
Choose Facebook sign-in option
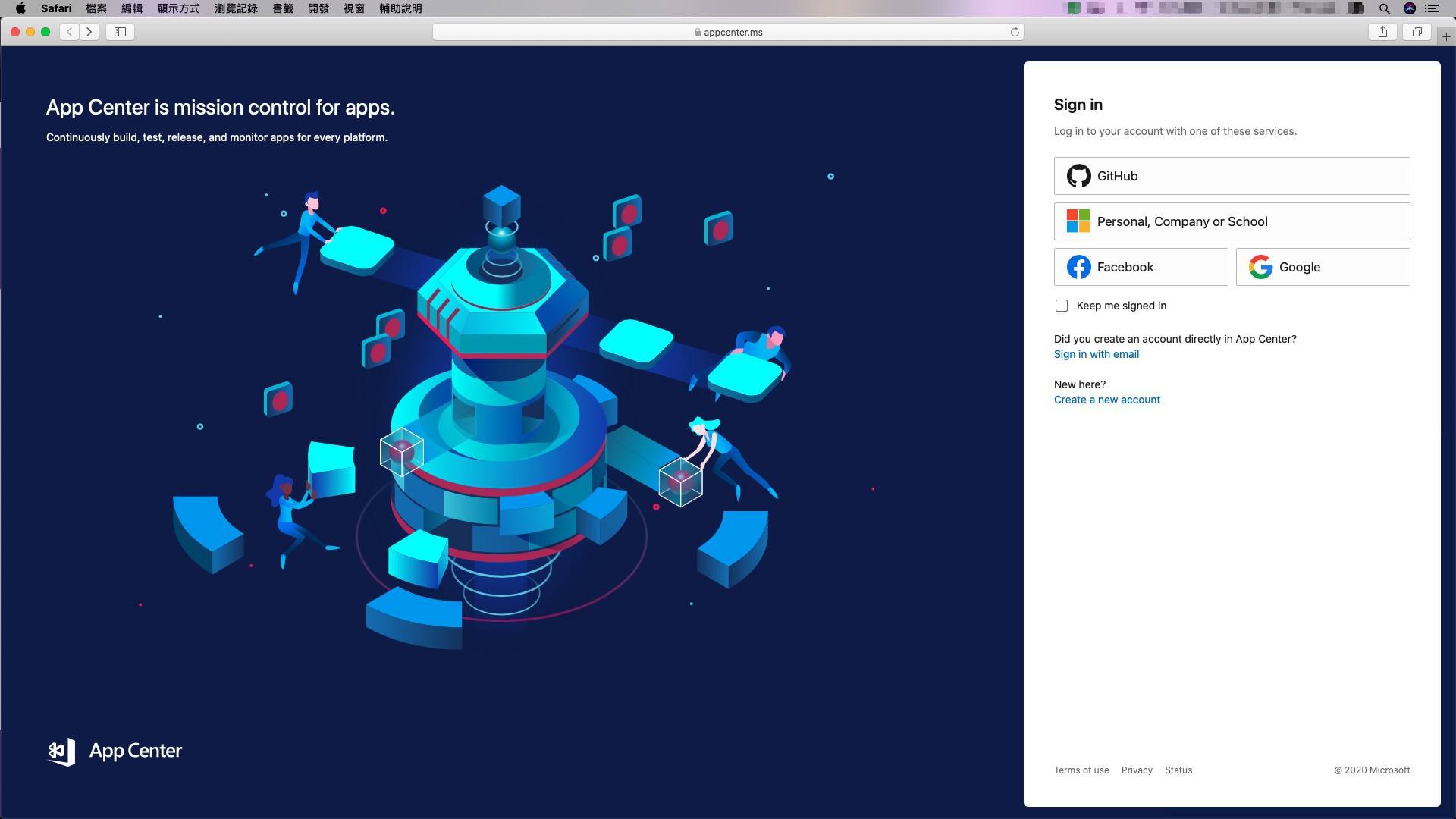pos(1141,267)
